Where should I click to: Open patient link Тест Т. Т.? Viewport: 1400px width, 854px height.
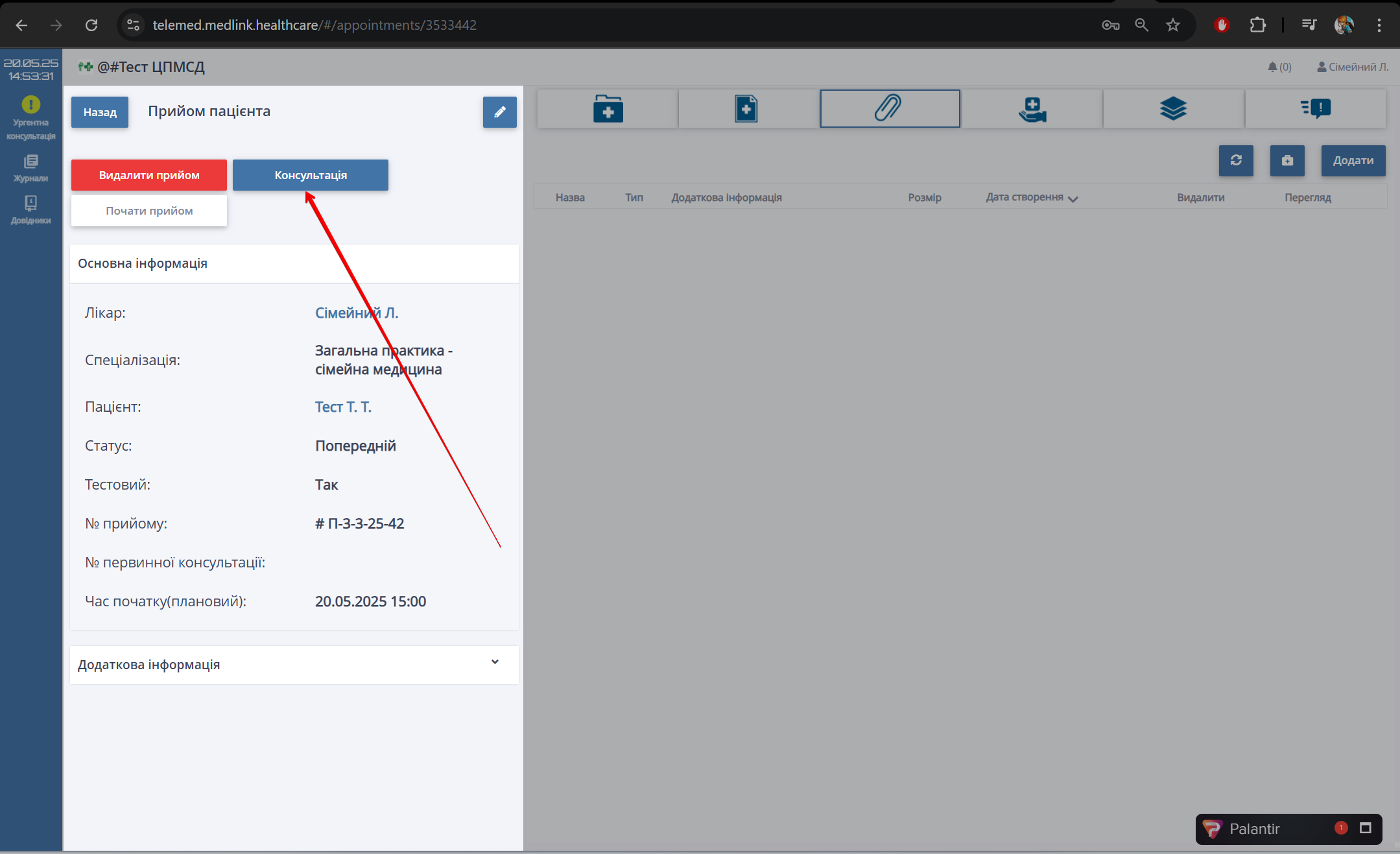click(343, 407)
